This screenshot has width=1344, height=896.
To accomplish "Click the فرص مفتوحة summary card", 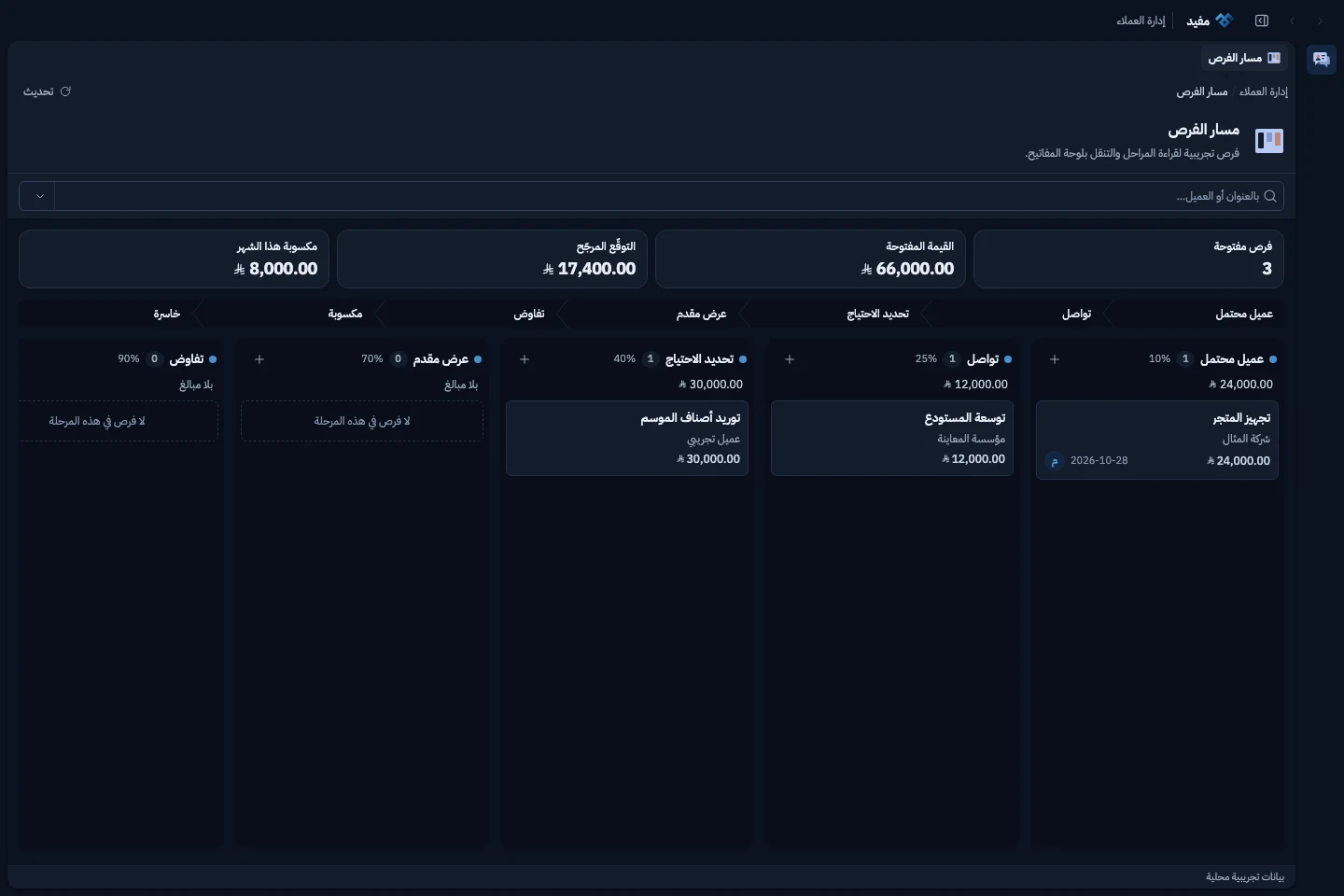I will click(1128, 259).
